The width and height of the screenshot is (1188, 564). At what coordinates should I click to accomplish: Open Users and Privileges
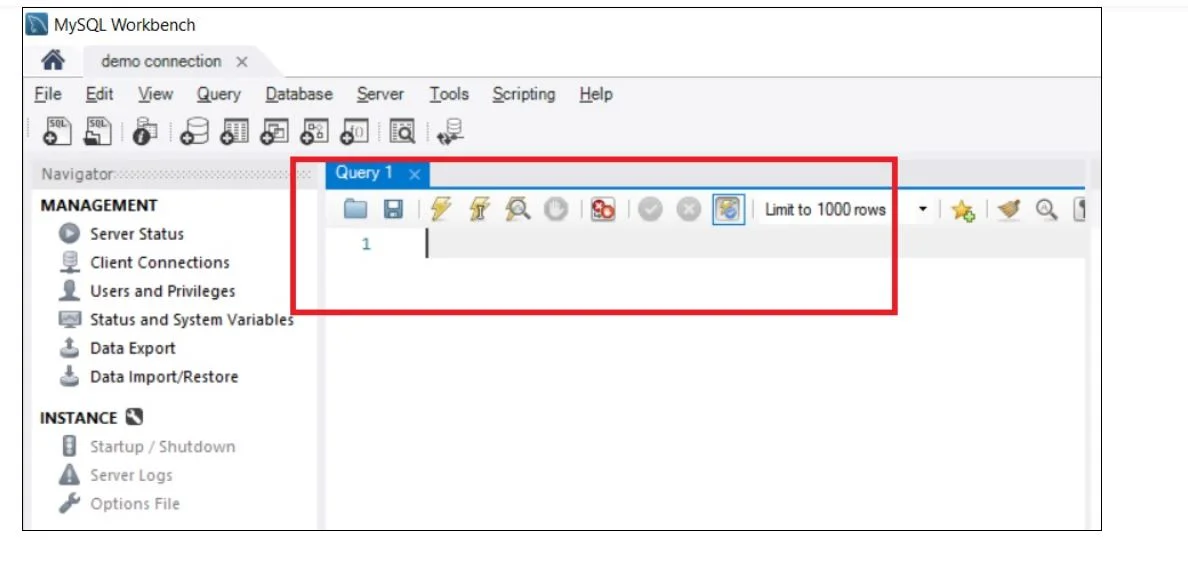tap(162, 291)
